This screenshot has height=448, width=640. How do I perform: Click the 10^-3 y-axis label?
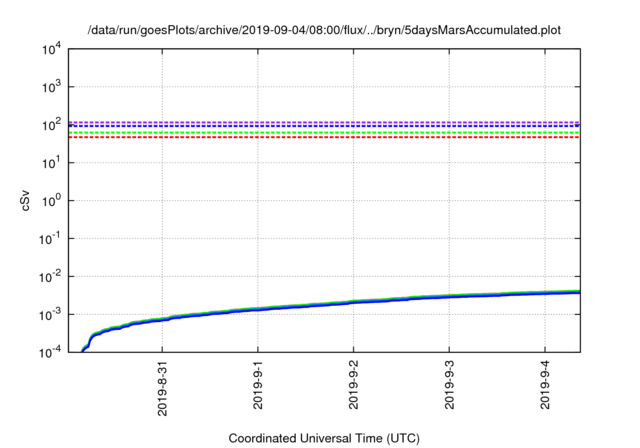50,315
